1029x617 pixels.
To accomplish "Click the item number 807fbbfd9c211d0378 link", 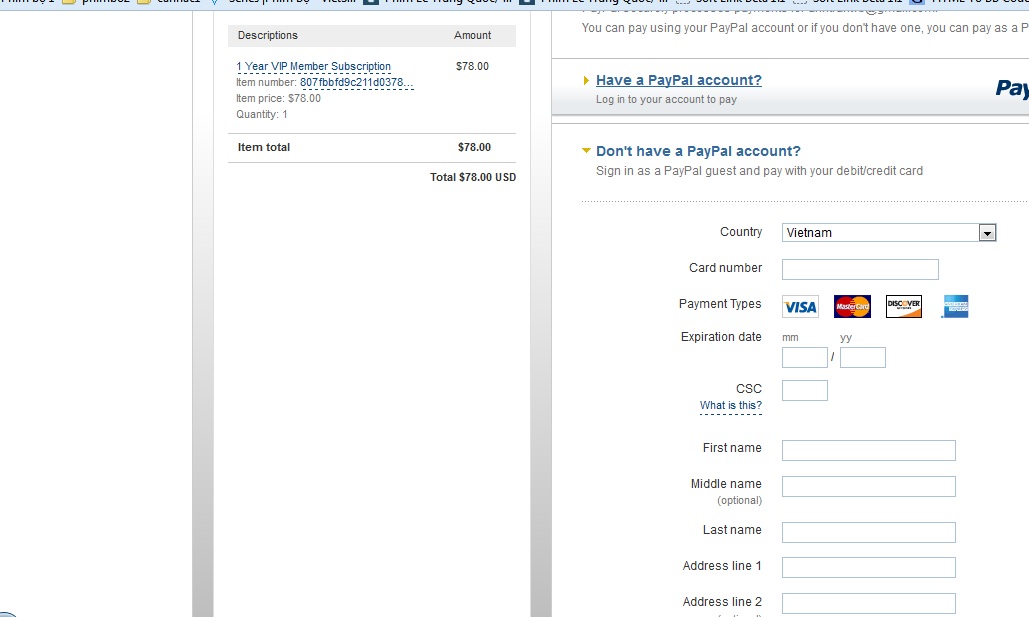I will point(357,83).
